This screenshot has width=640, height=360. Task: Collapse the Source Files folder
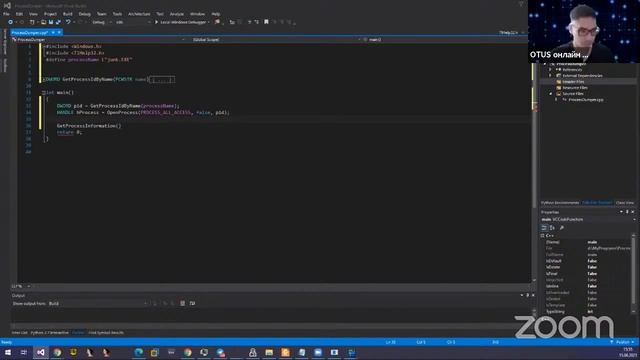(x=551, y=94)
